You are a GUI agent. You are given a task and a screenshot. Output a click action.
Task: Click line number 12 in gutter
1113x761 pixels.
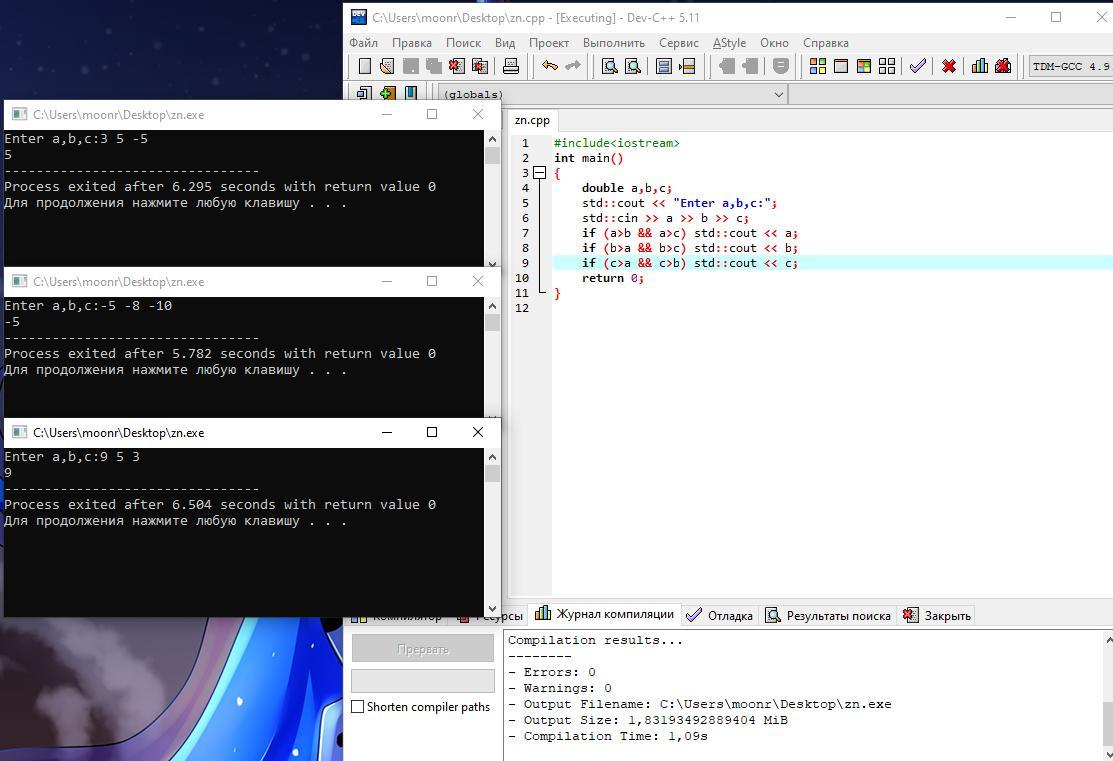click(522, 308)
